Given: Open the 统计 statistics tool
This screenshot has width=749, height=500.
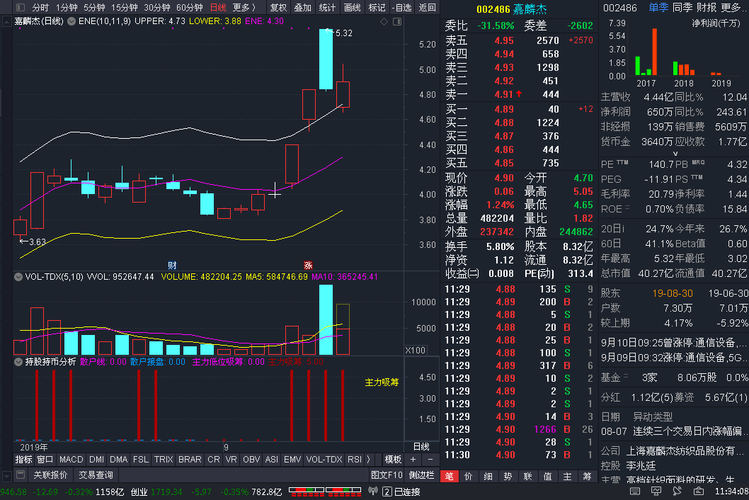Looking at the screenshot, I should [327, 7].
